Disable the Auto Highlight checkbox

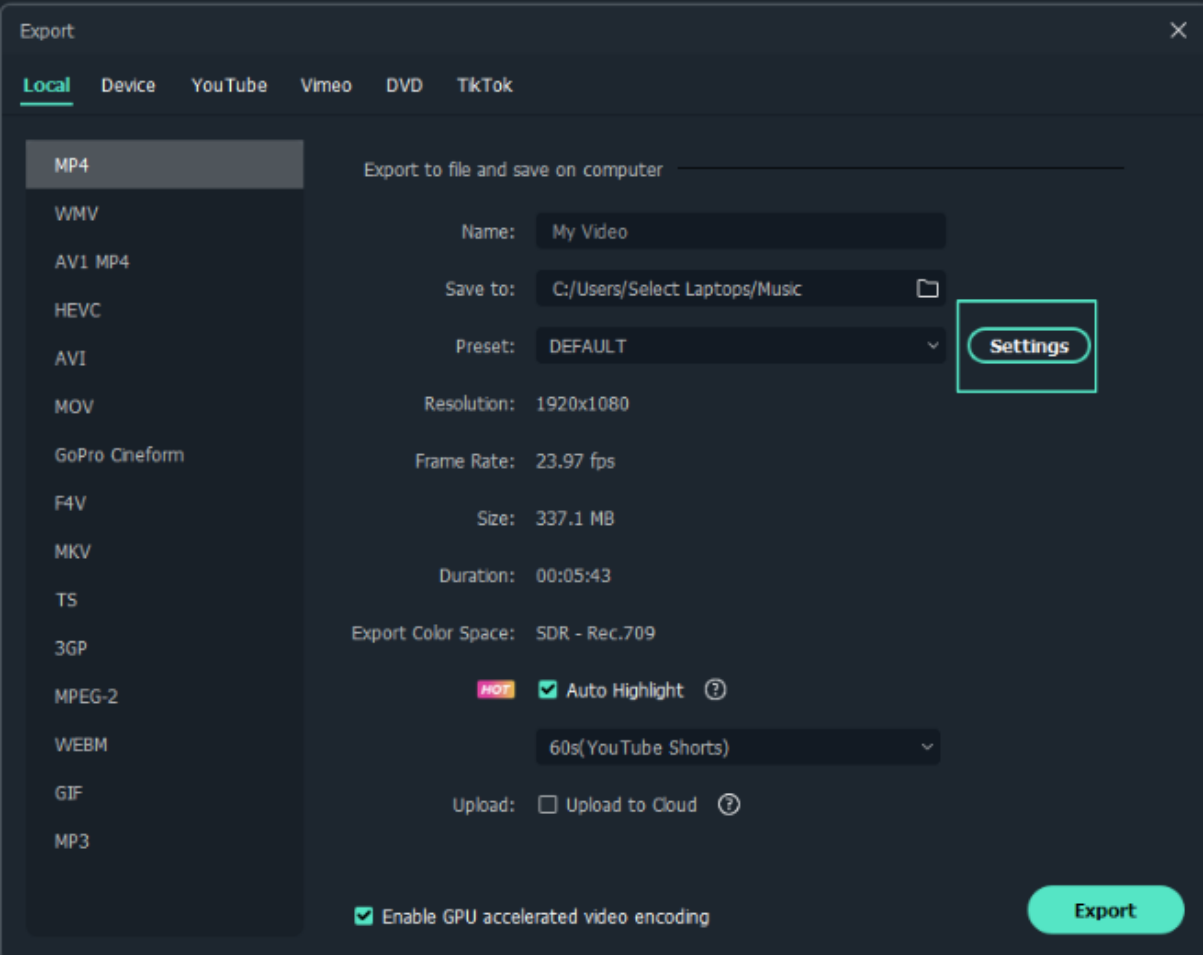547,689
